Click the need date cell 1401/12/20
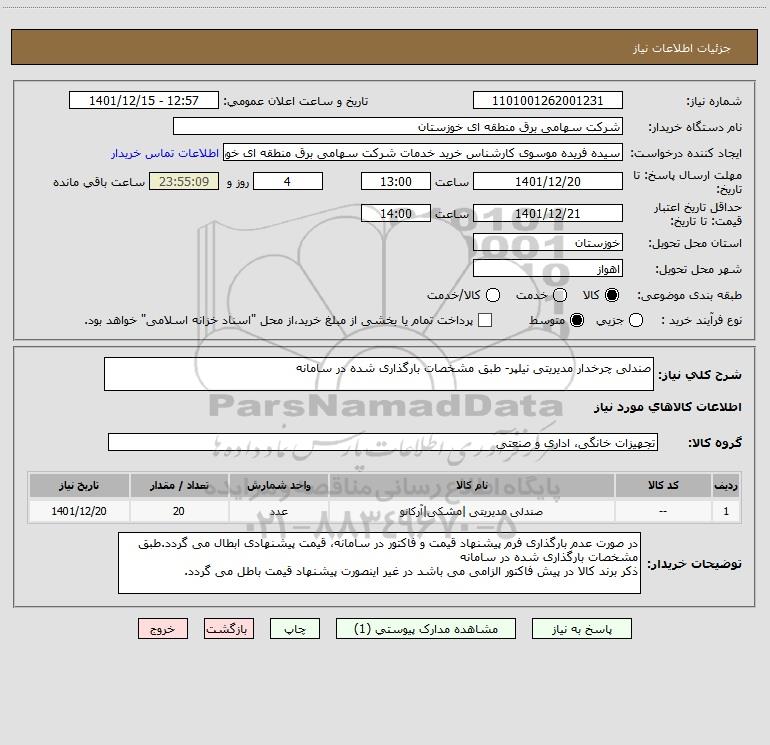This screenshot has width=770, height=745. 79,512
